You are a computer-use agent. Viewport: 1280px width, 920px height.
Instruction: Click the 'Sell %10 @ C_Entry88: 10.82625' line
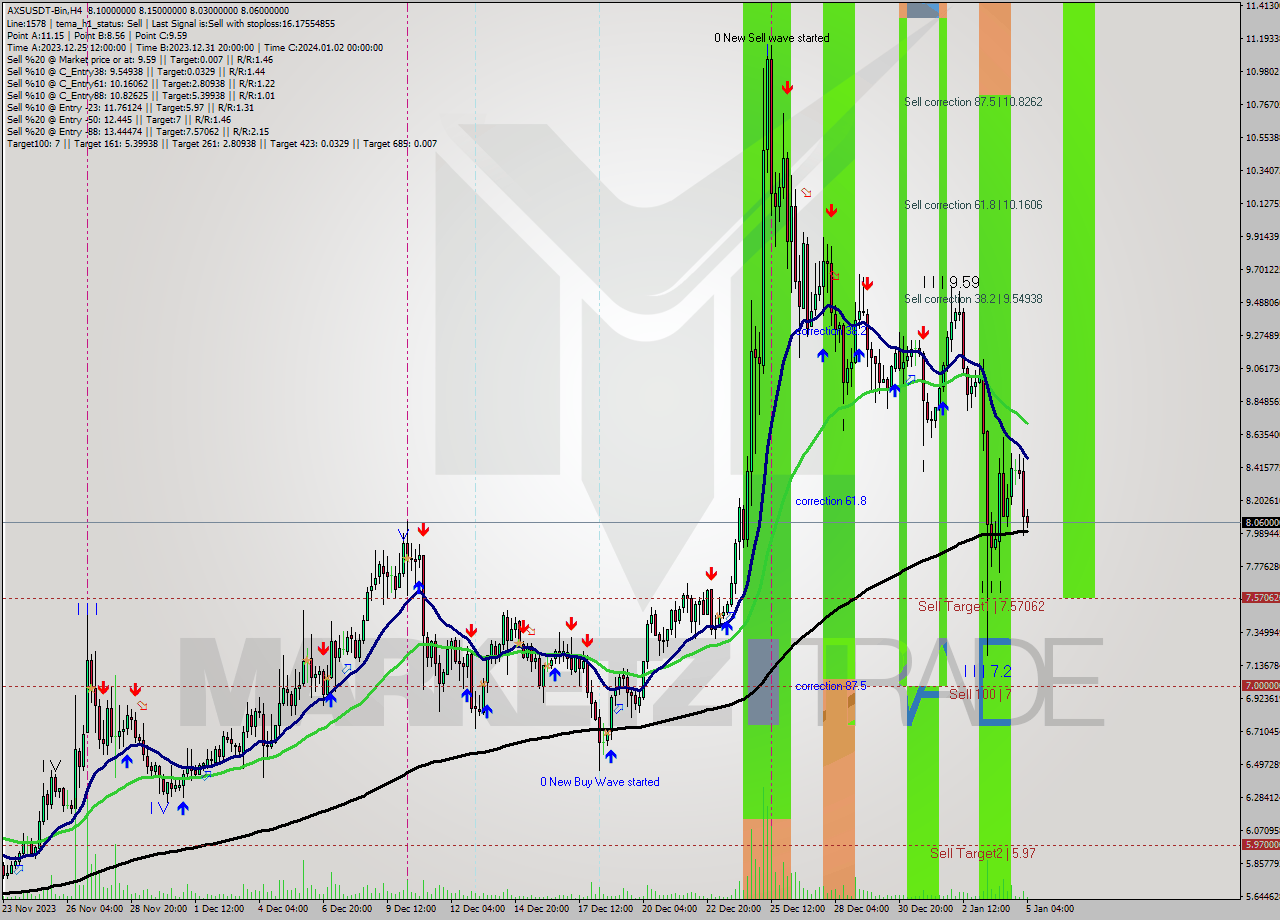pos(140,95)
